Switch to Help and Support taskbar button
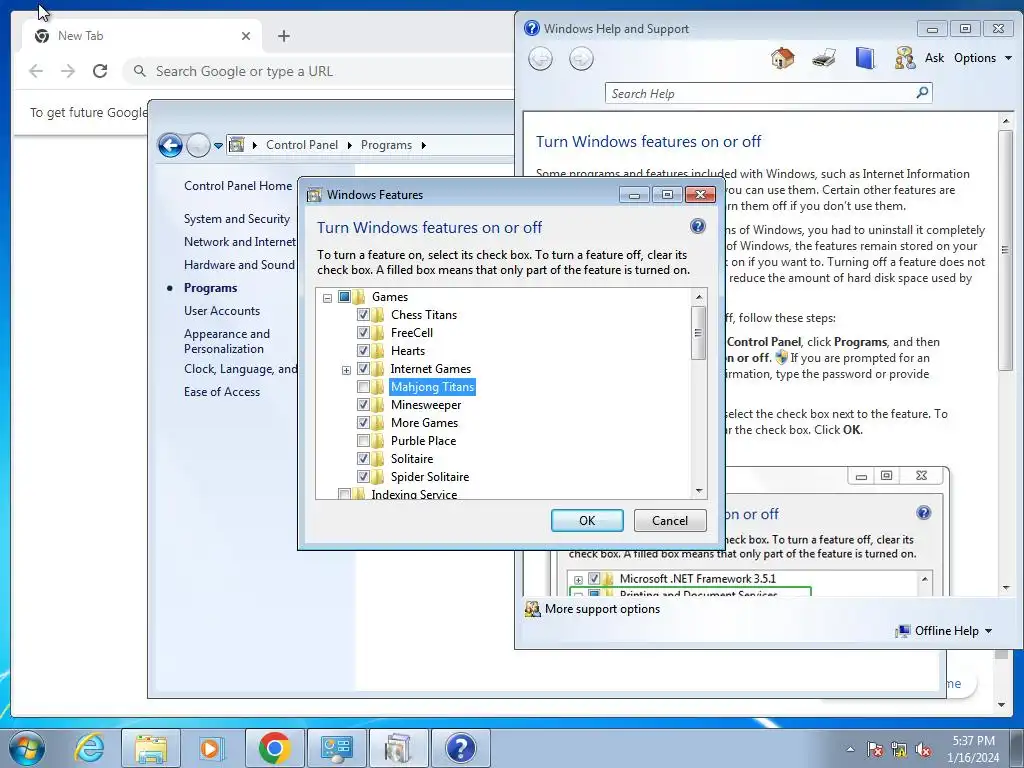1024x768 pixels. point(460,748)
